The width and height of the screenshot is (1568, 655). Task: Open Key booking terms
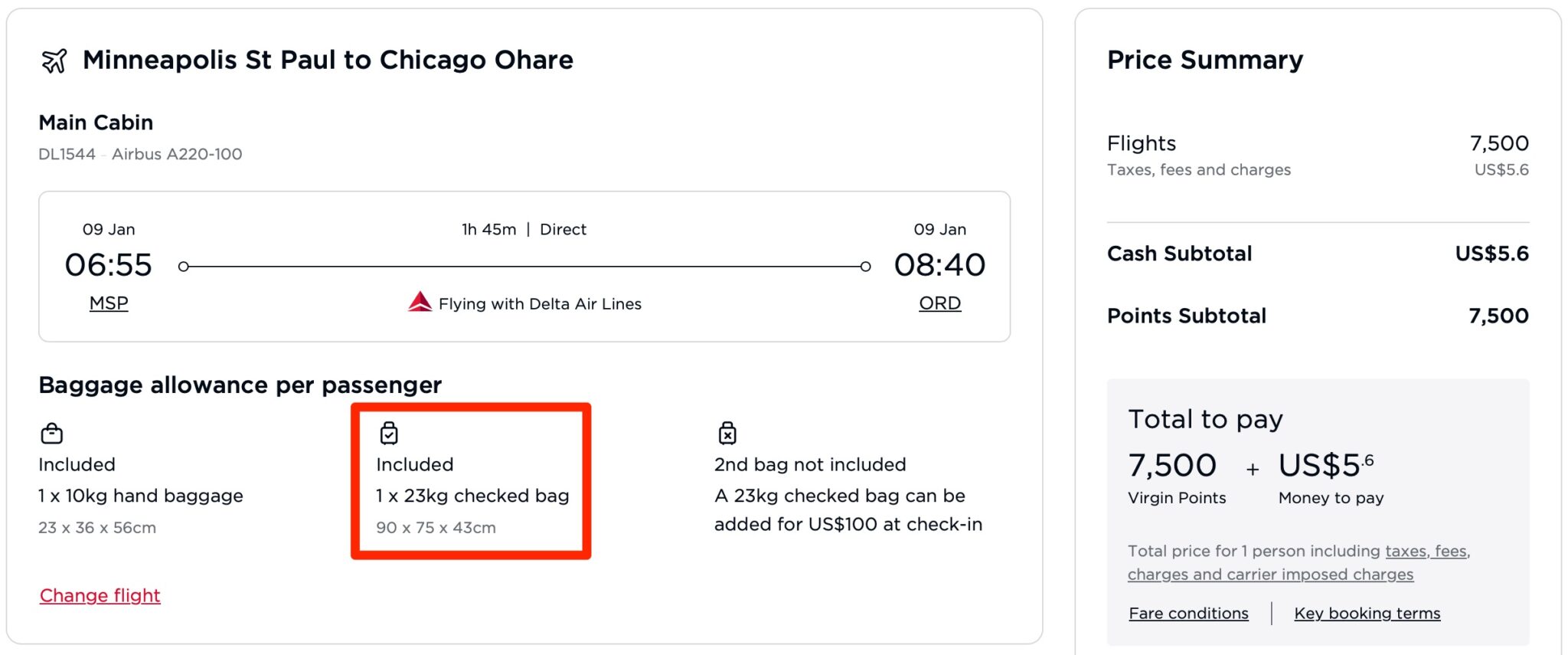tap(1367, 613)
